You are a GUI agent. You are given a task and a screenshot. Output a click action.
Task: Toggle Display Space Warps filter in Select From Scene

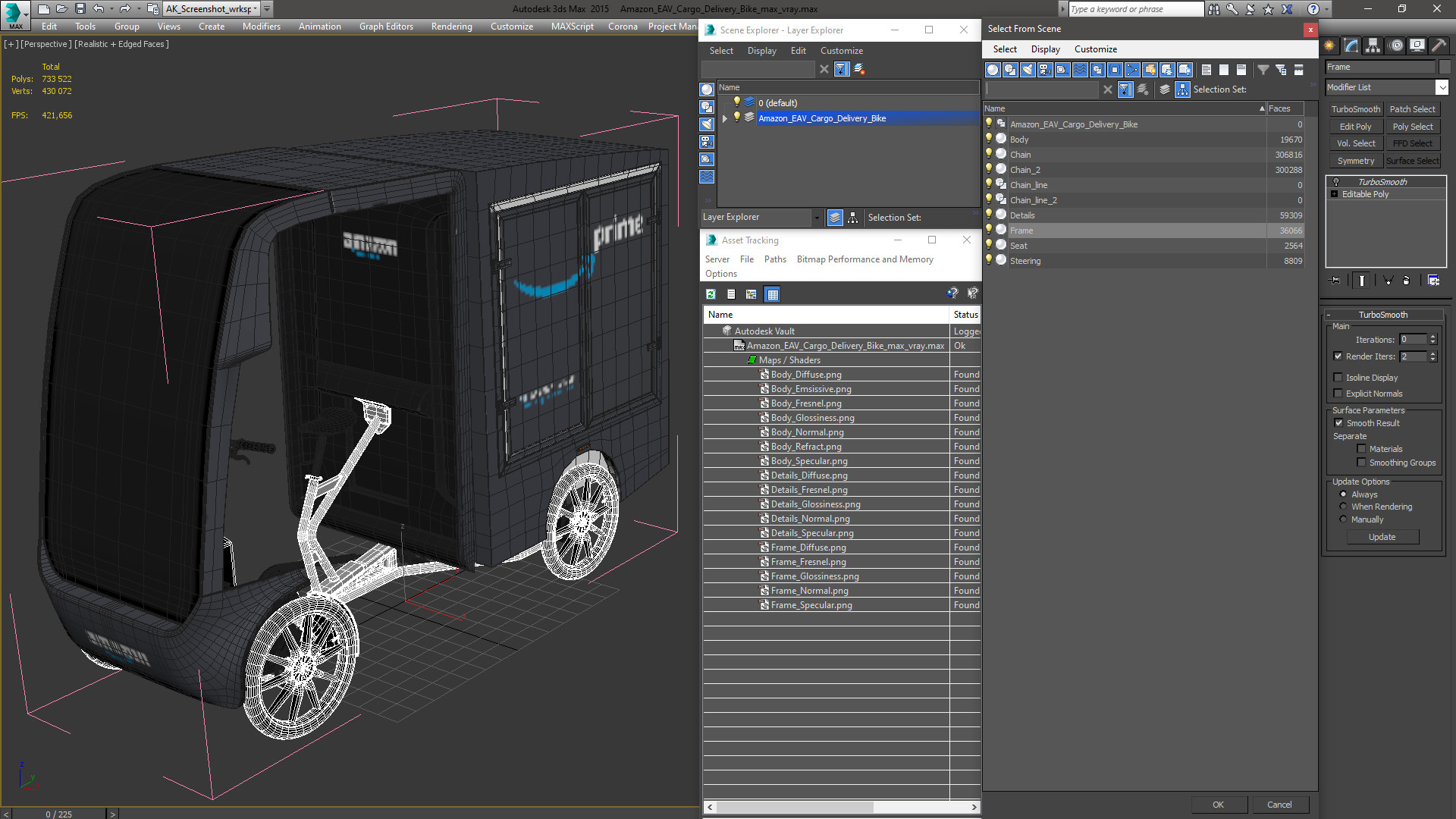[x=1080, y=70]
